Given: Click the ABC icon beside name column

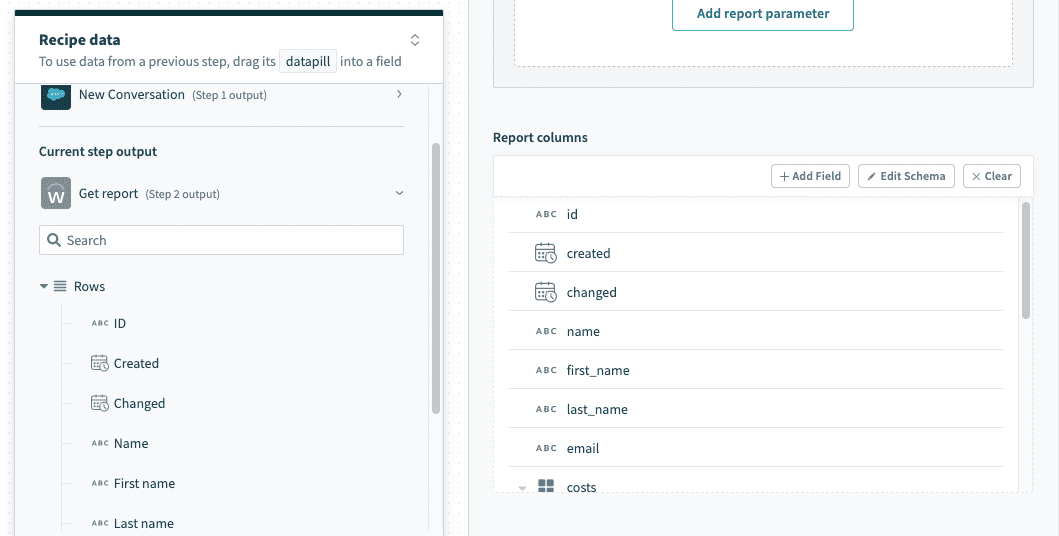Looking at the screenshot, I should [x=546, y=331].
